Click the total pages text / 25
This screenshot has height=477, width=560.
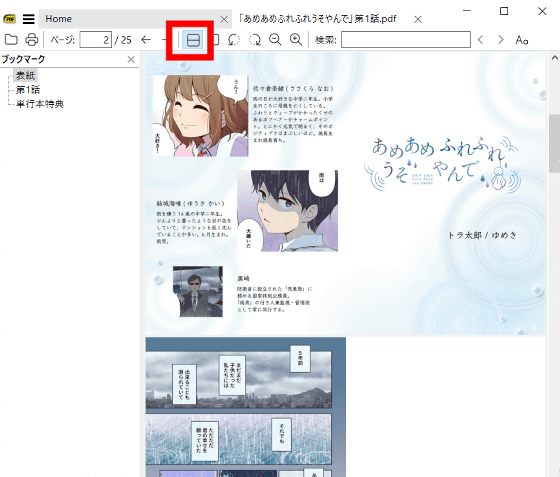(x=123, y=40)
